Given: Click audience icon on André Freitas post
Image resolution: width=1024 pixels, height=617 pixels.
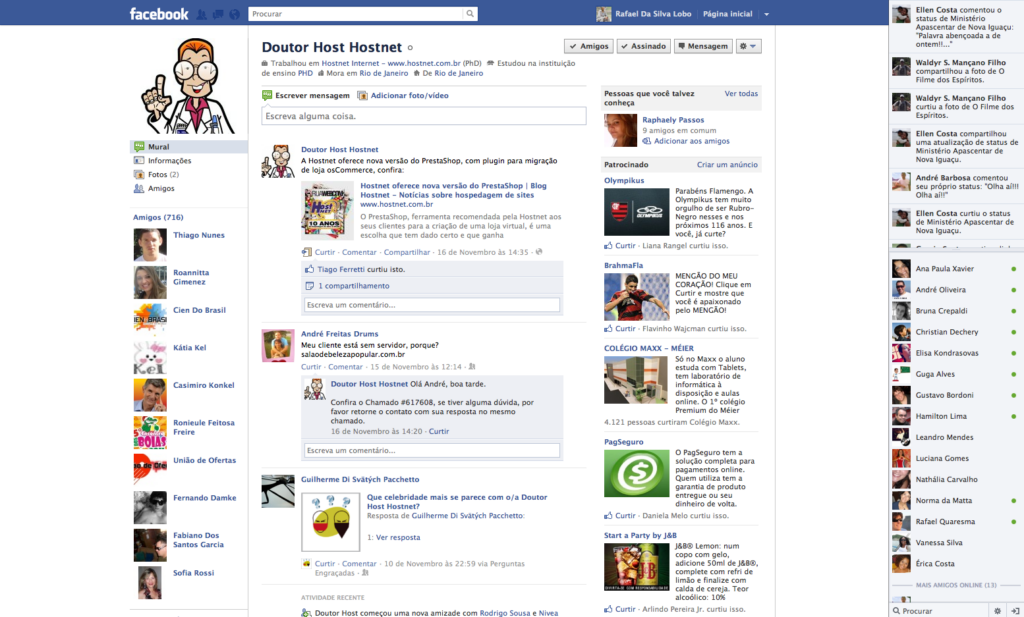Looking at the screenshot, I should (472, 367).
